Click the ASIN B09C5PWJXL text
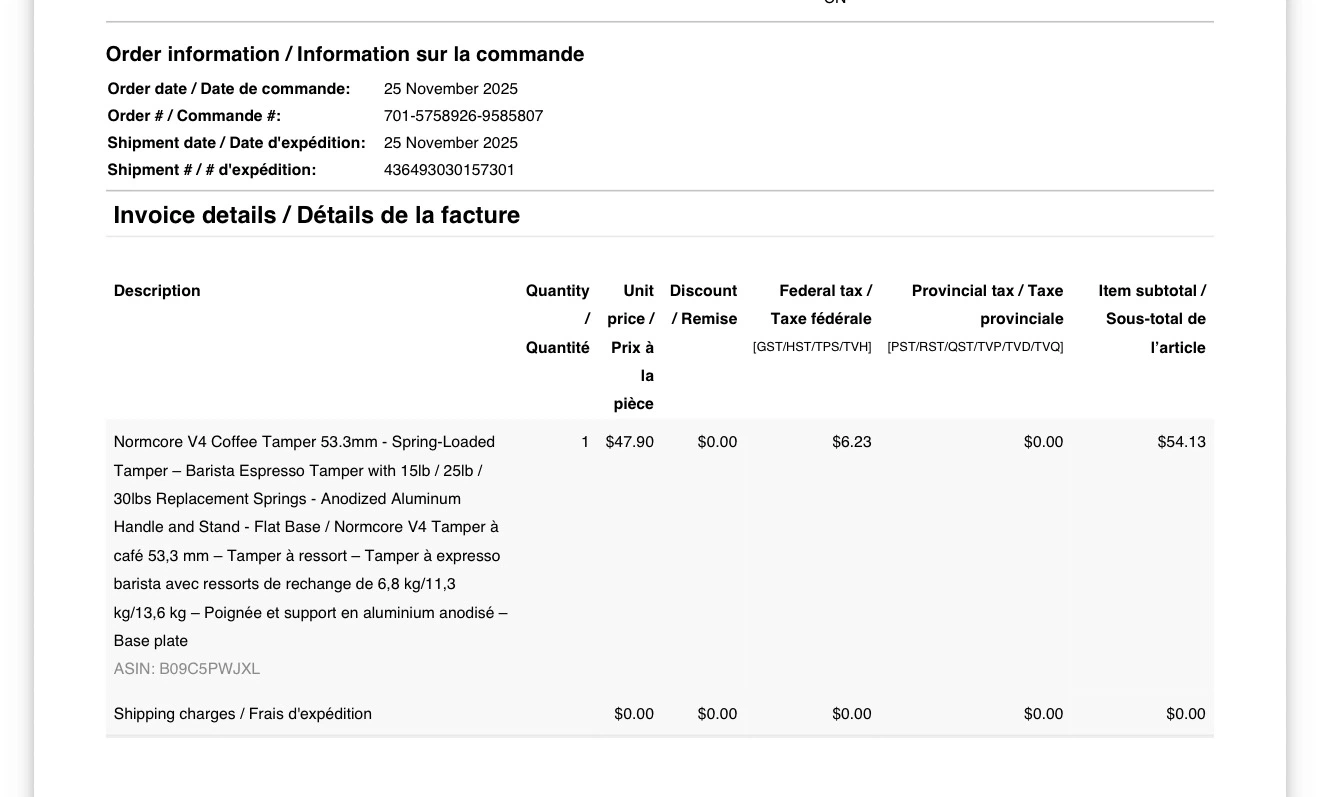Screen dimensions: 1320x797 (187, 669)
